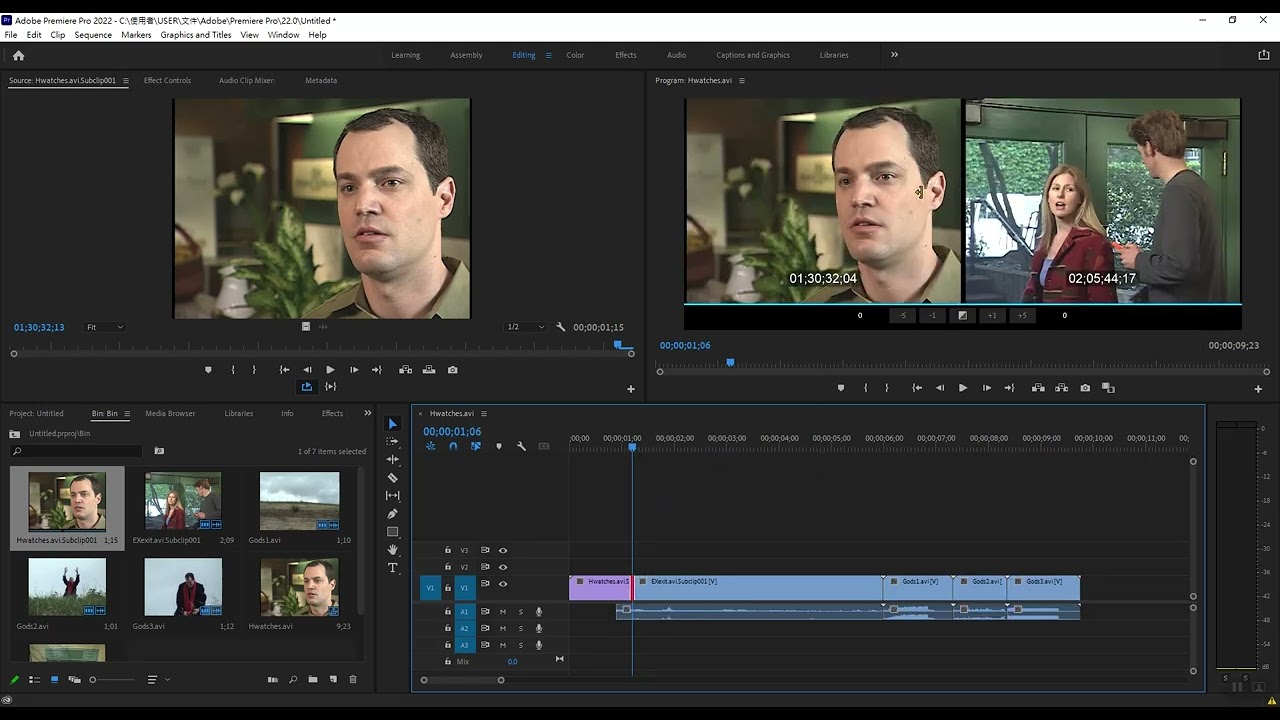The image size is (1280, 720).
Task: Select the Ripple Edit tool
Action: pos(392,459)
